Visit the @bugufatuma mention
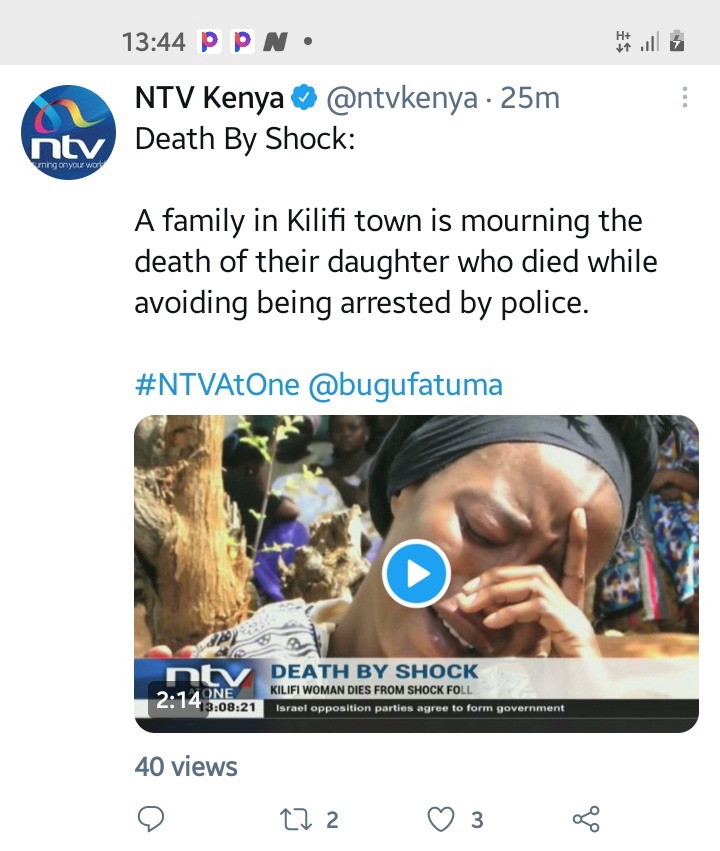 405,385
